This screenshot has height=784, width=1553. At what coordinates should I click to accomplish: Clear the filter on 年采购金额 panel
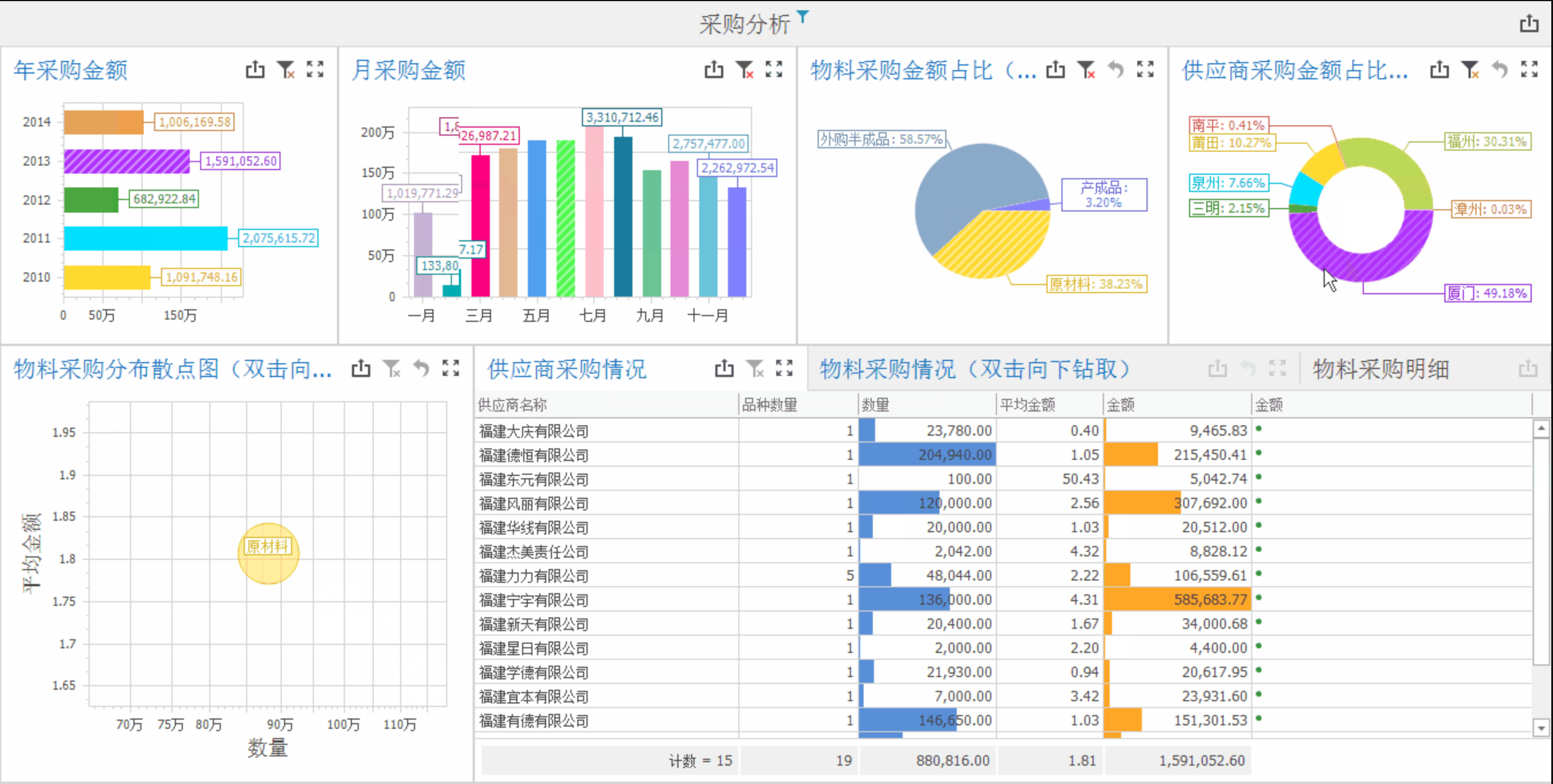point(286,70)
